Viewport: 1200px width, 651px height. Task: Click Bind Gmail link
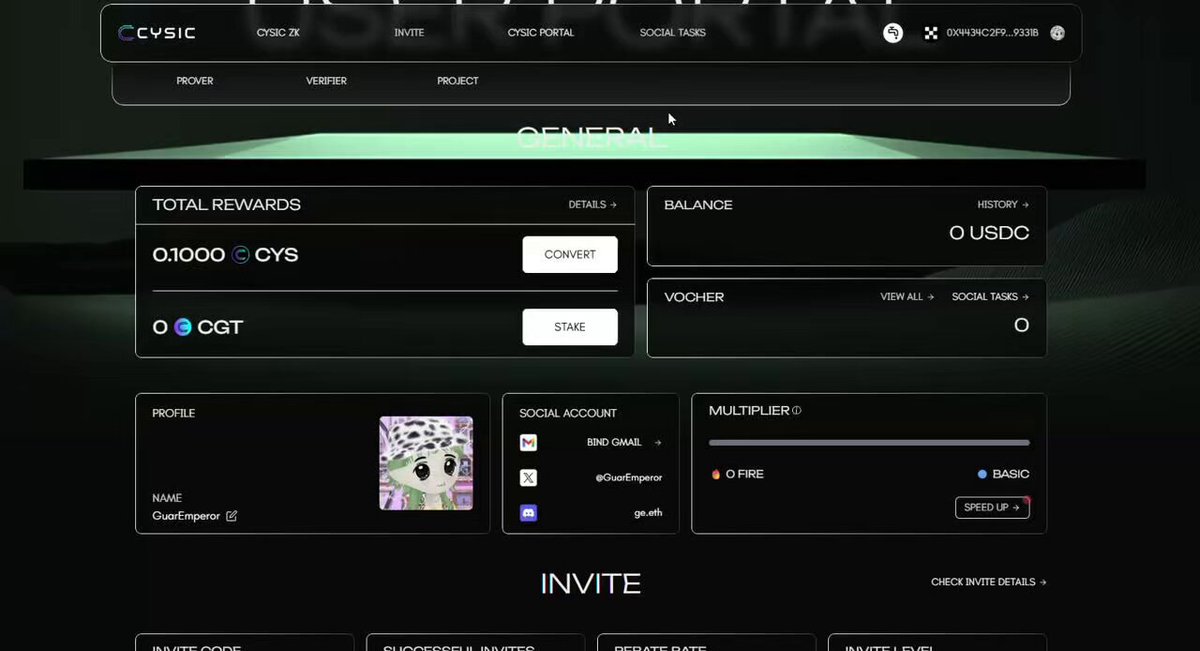(624, 442)
